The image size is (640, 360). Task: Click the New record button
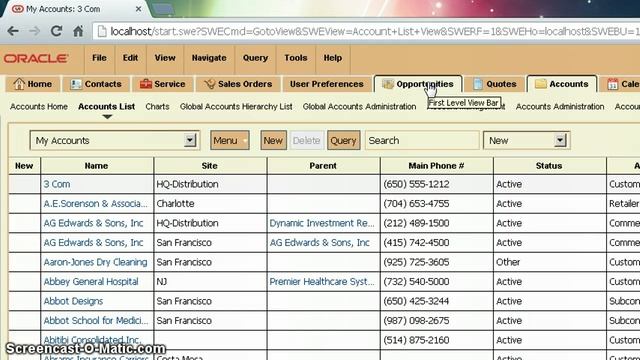[273, 140]
